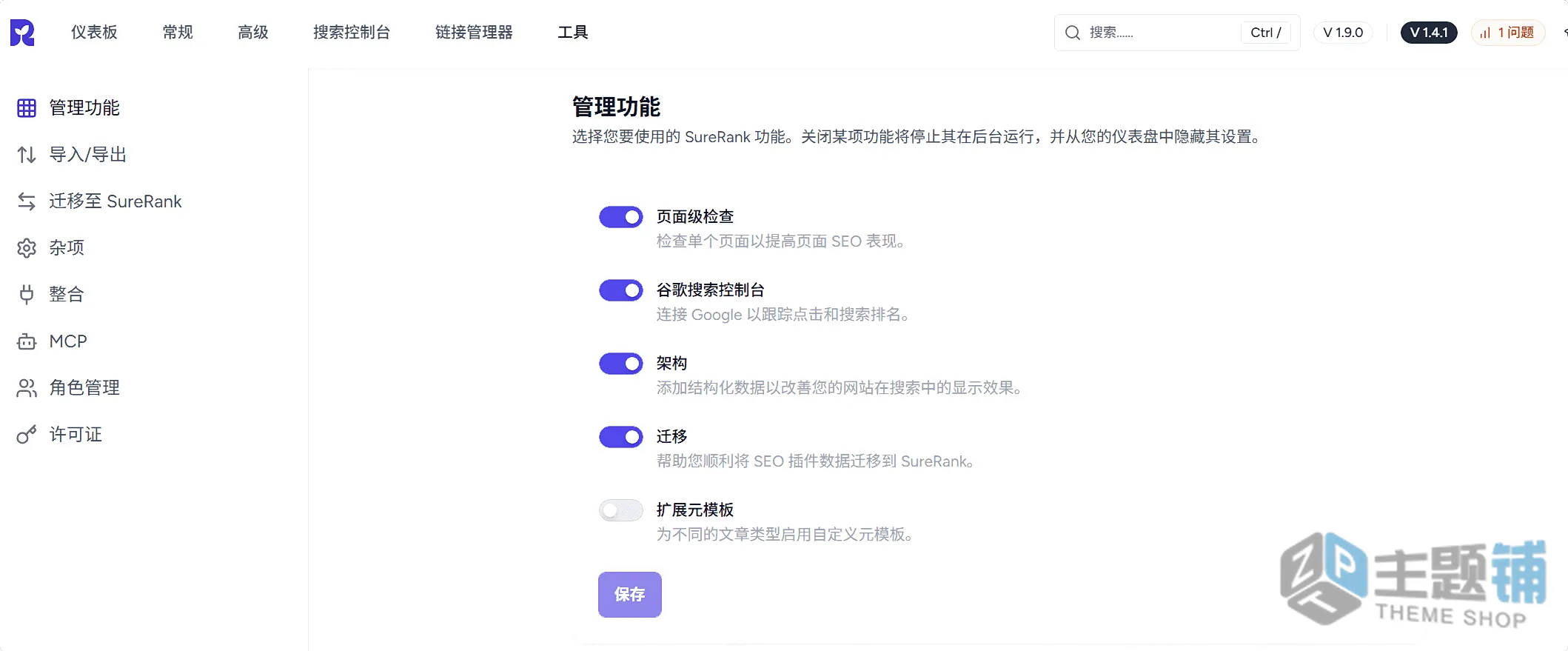The height and width of the screenshot is (651, 1568).
Task: Click text 检查单个页面以提高页面 SEO 表现。
Action: click(781, 241)
